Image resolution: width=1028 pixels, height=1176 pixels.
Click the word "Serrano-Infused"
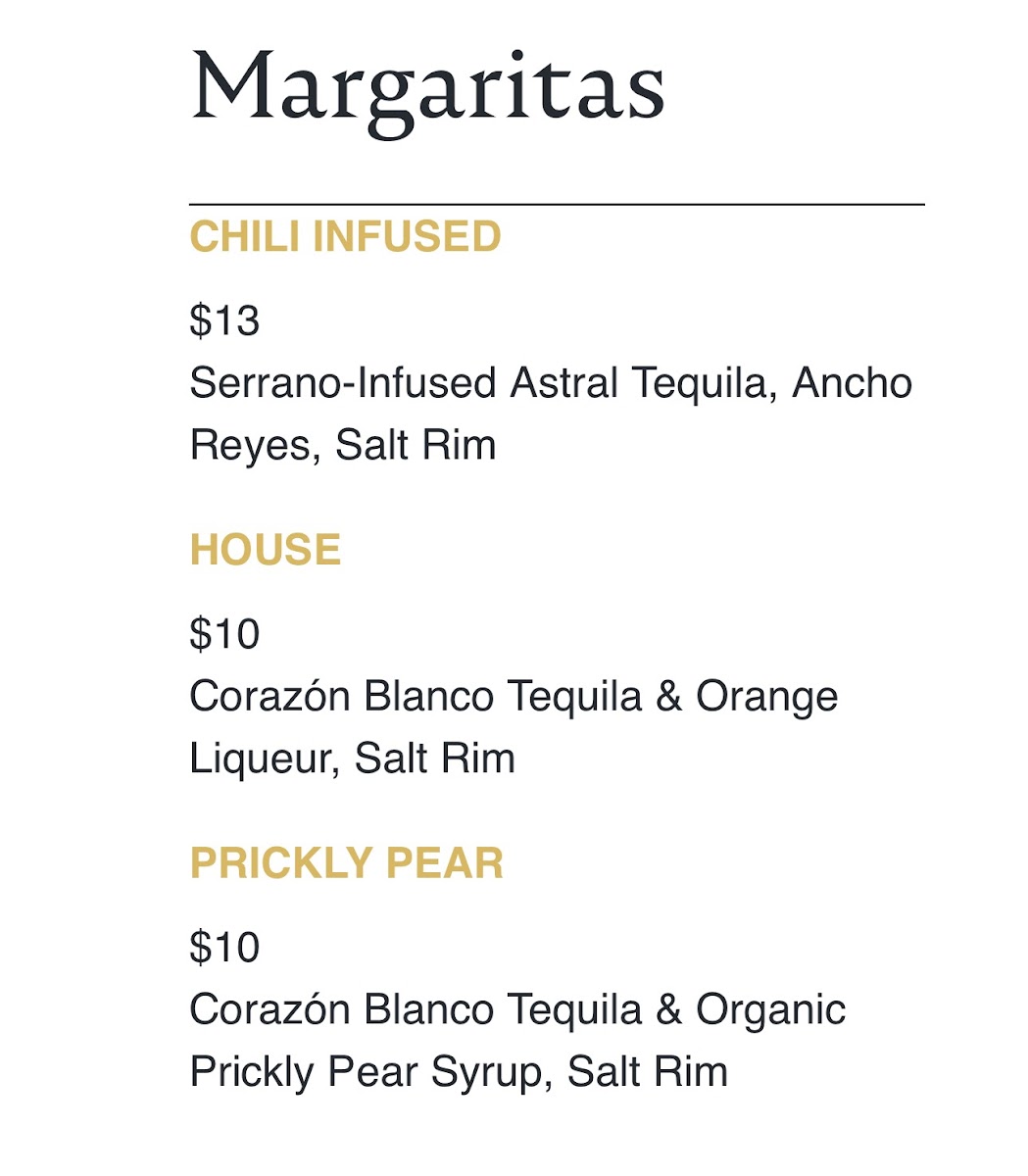point(343,383)
